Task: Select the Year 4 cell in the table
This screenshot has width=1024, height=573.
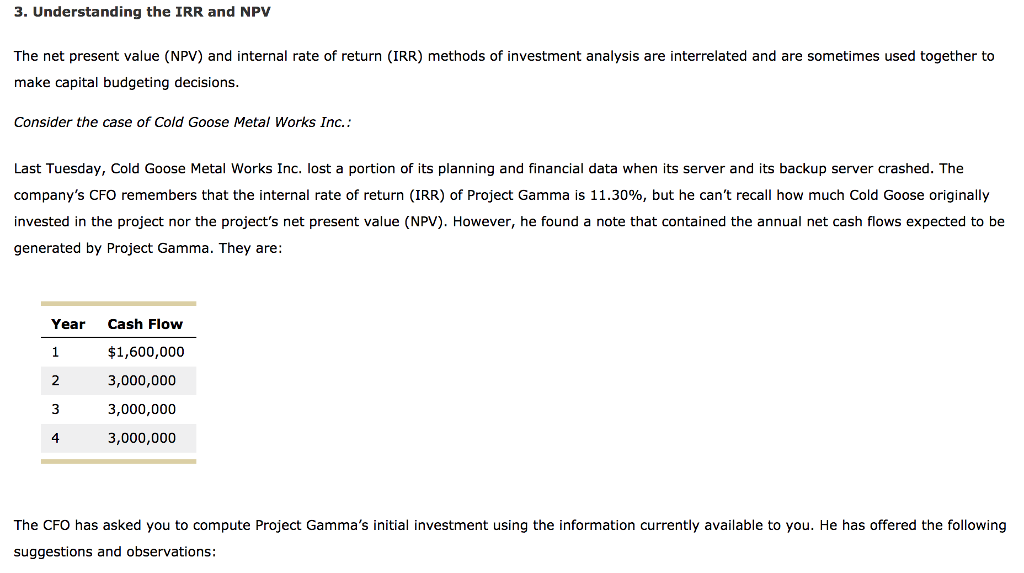Action: [56, 438]
